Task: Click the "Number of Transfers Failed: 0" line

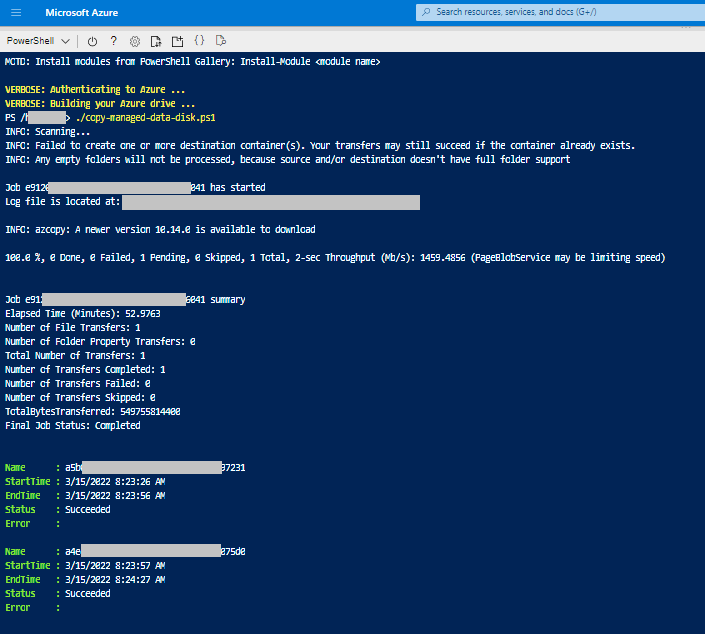Action: pos(78,384)
